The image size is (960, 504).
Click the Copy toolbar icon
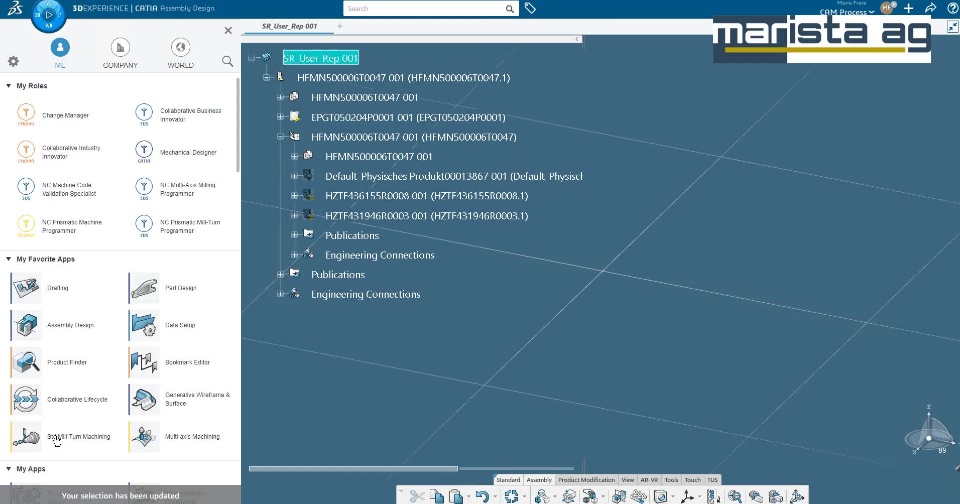click(x=437, y=496)
